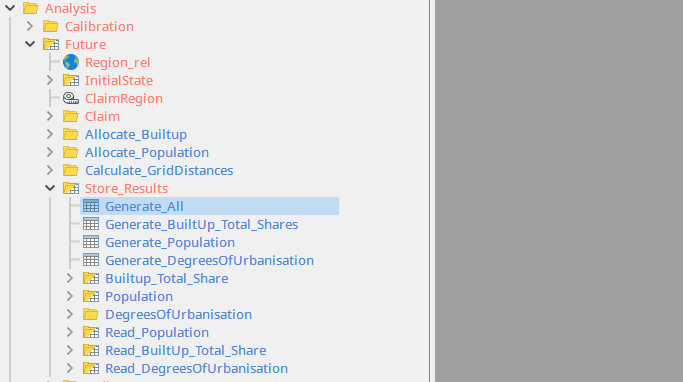
Task: Select the Future tree item
Action: [x=85, y=44]
